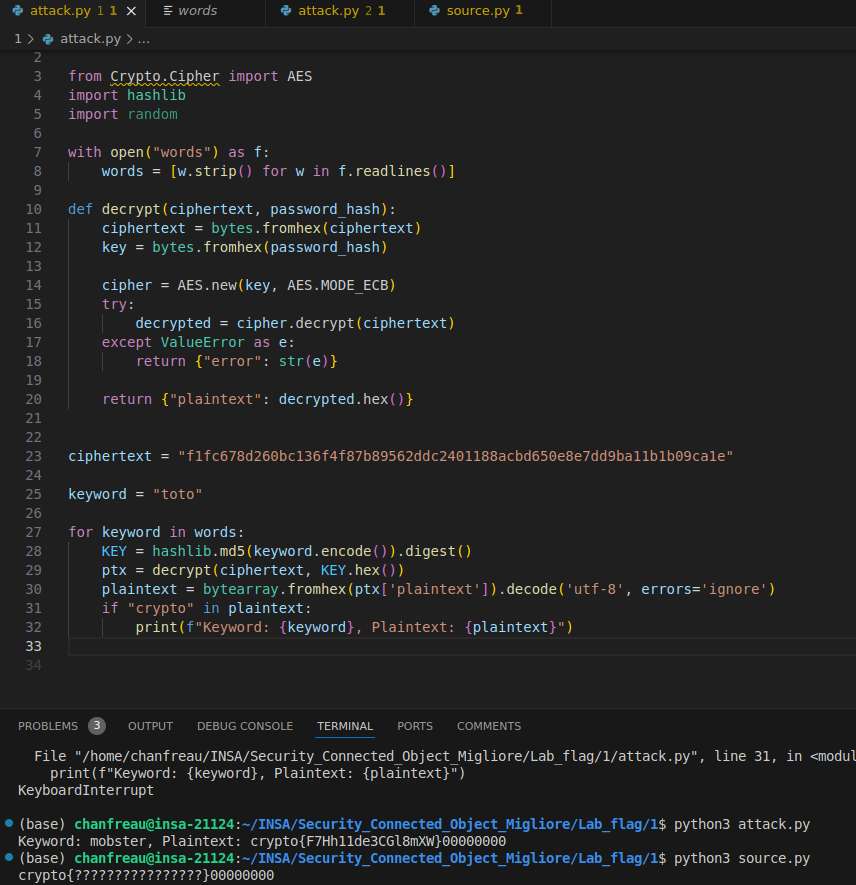Open the OUTPUT panel tab

point(150,726)
